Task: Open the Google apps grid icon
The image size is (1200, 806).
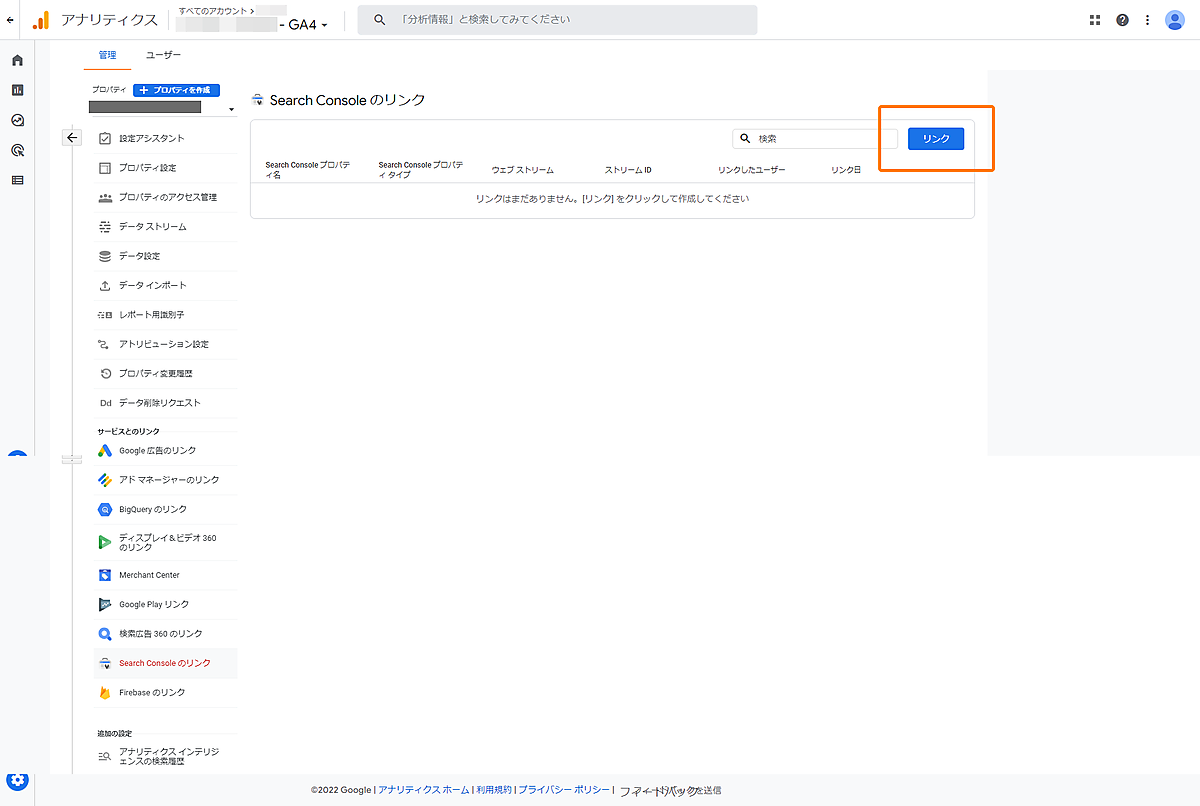Action: [1095, 20]
